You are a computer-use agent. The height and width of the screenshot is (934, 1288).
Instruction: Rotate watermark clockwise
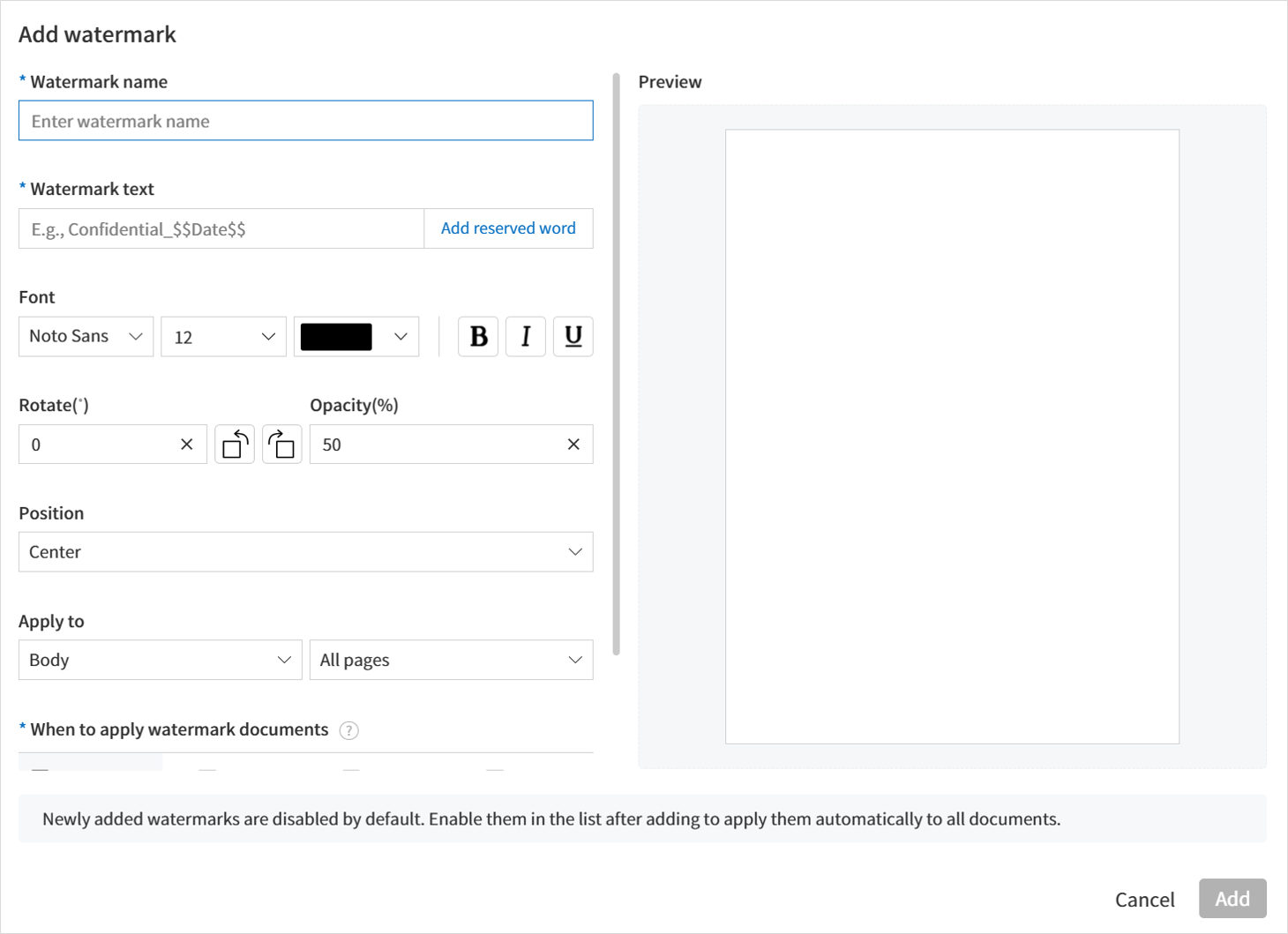coord(282,445)
